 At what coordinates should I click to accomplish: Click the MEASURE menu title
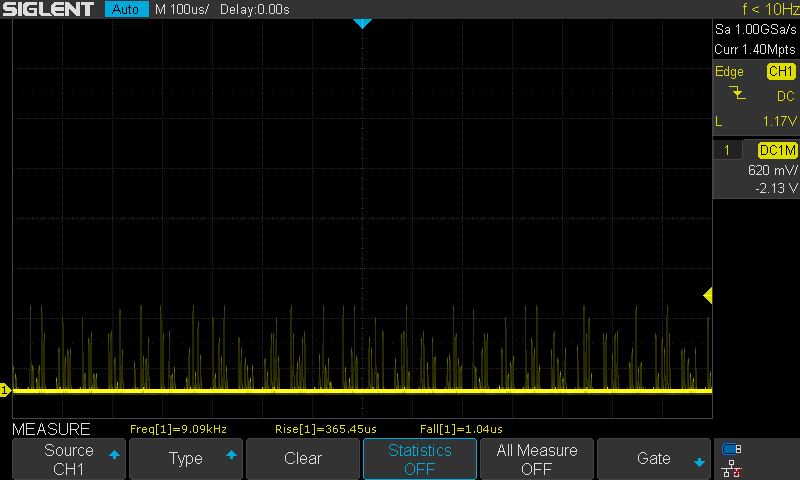pos(51,429)
